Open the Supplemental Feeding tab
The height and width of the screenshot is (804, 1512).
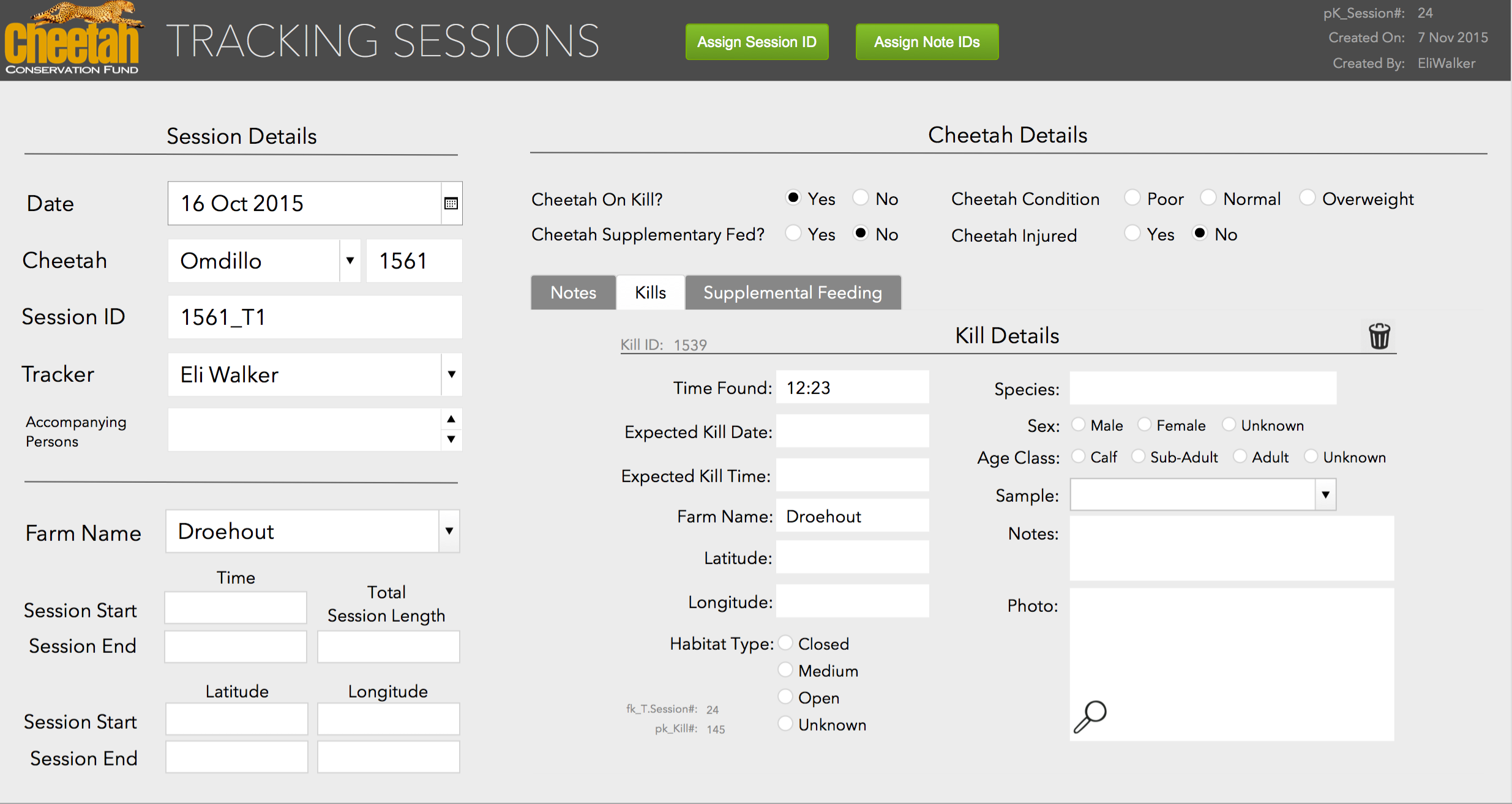tap(792, 292)
